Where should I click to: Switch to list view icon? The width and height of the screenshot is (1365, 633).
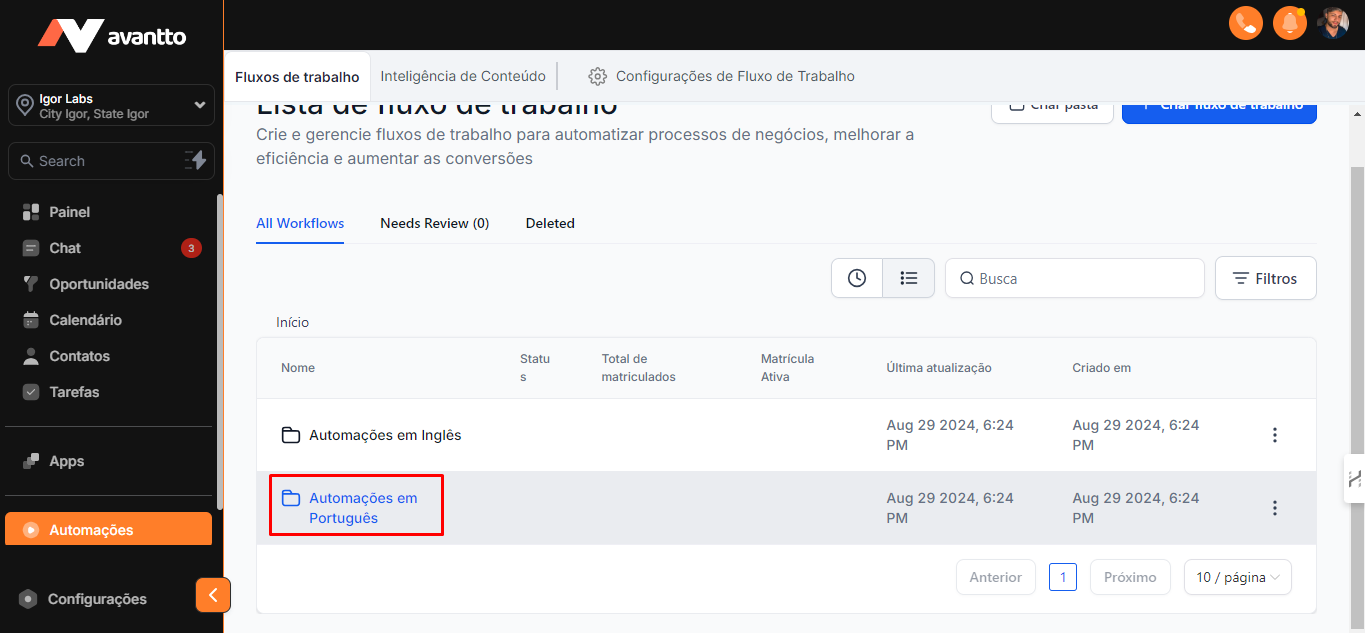pos(908,278)
